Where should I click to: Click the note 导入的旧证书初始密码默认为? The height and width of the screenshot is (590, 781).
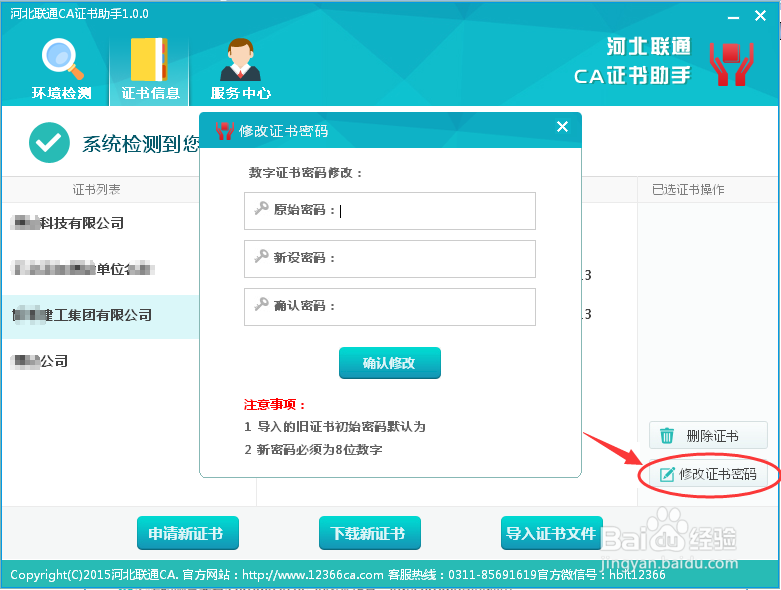tap(335, 427)
